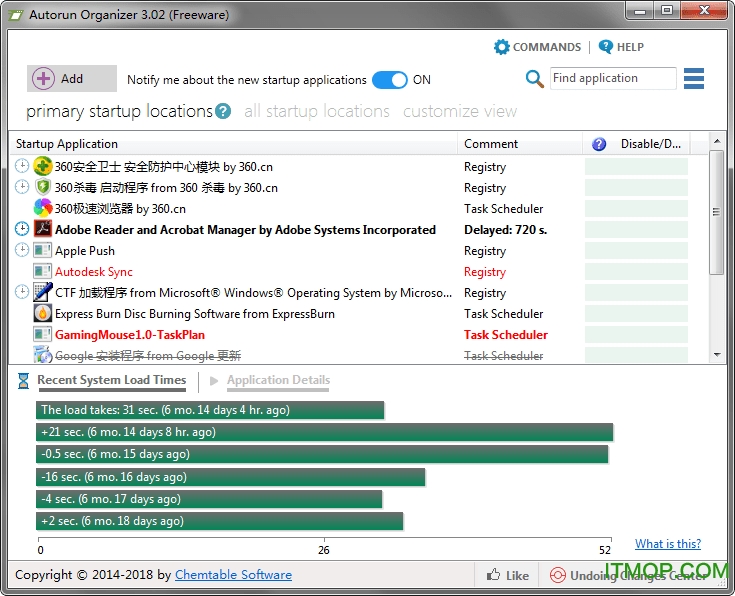Click the Add startup item button
The height and width of the screenshot is (596, 735).
click(72, 78)
